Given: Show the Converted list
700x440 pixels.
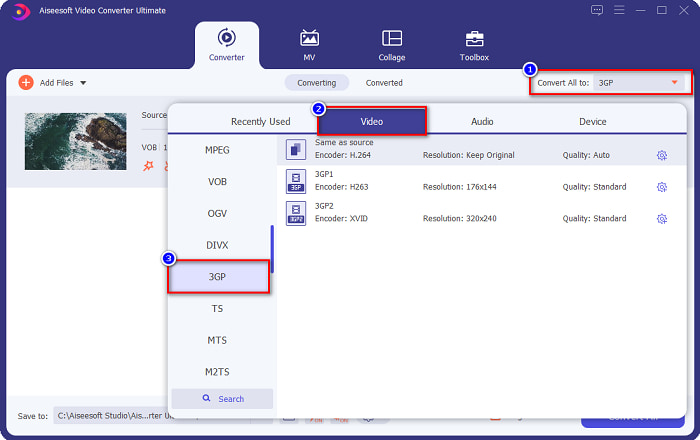Looking at the screenshot, I should tap(384, 83).
